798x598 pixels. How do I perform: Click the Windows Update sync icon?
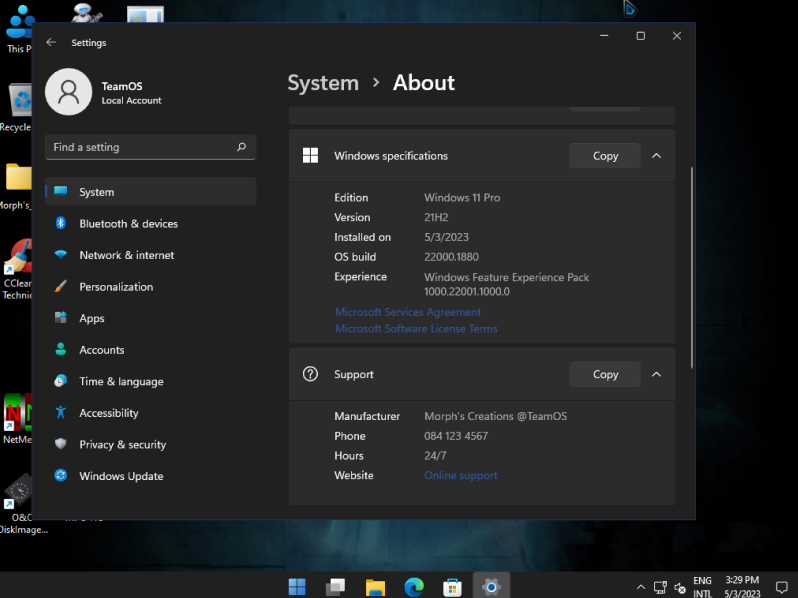61,475
